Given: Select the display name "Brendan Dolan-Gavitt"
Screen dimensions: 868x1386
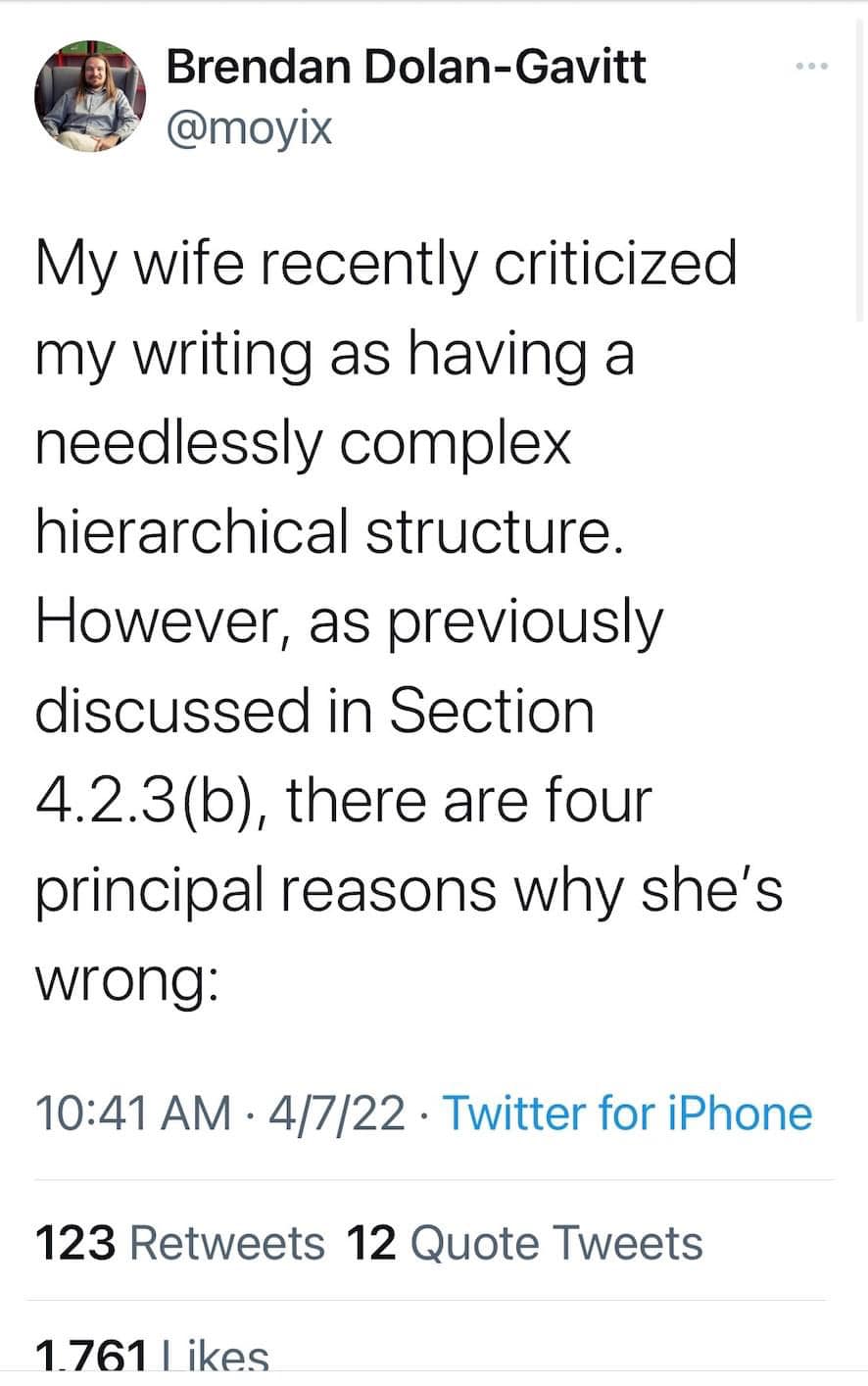Looking at the screenshot, I should 406,65.
